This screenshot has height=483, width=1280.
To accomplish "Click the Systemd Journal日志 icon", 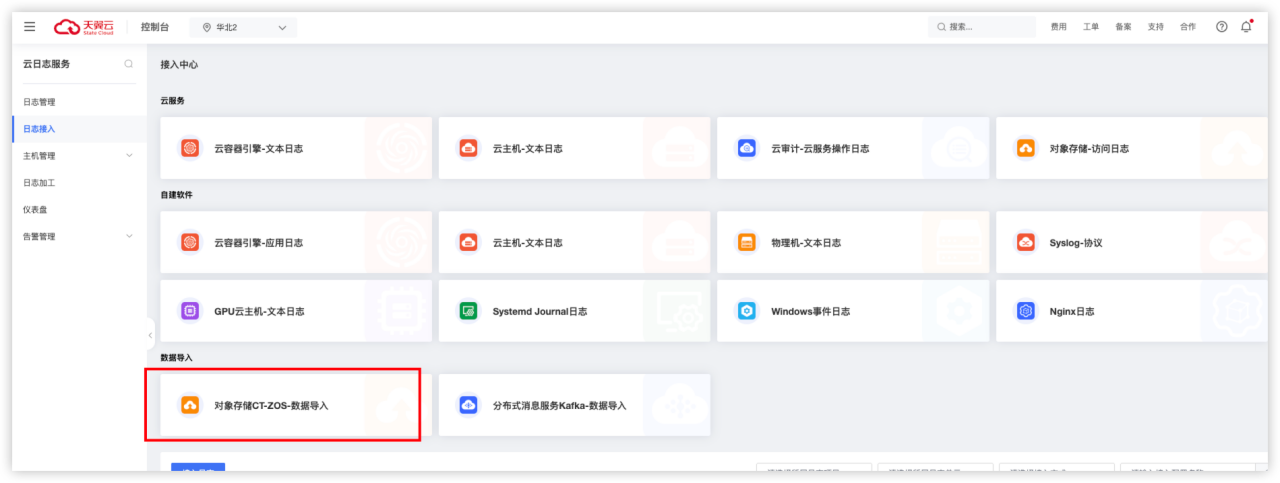I will [468, 311].
